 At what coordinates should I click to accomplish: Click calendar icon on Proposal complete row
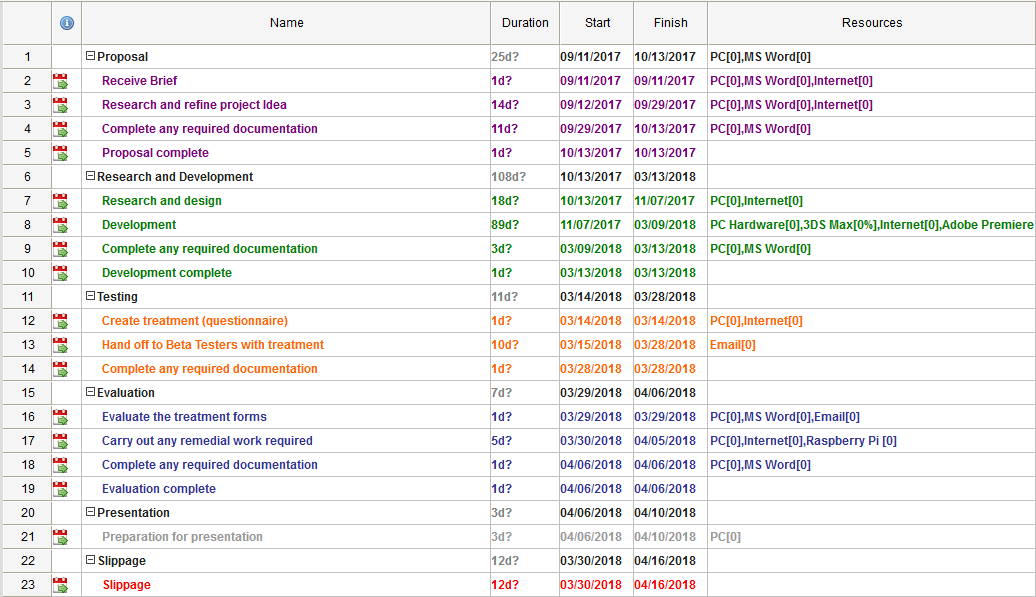60,153
